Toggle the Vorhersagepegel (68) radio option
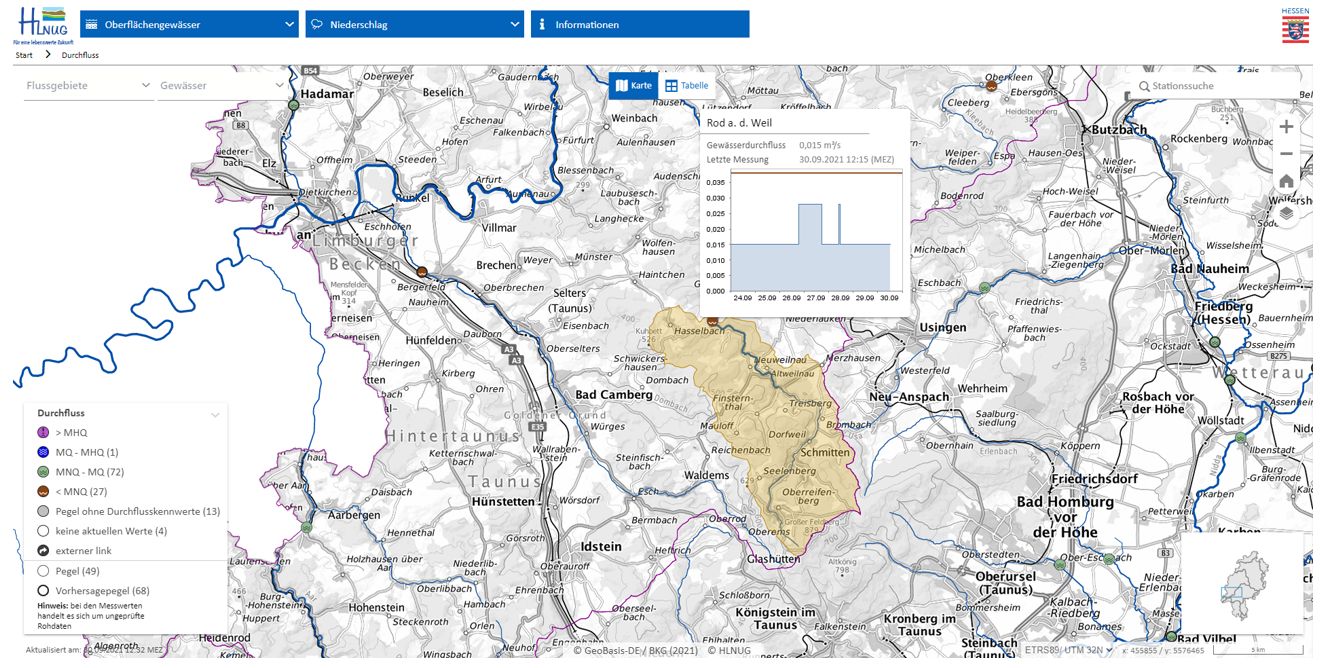This screenshot has width=1320, height=668. [43, 590]
